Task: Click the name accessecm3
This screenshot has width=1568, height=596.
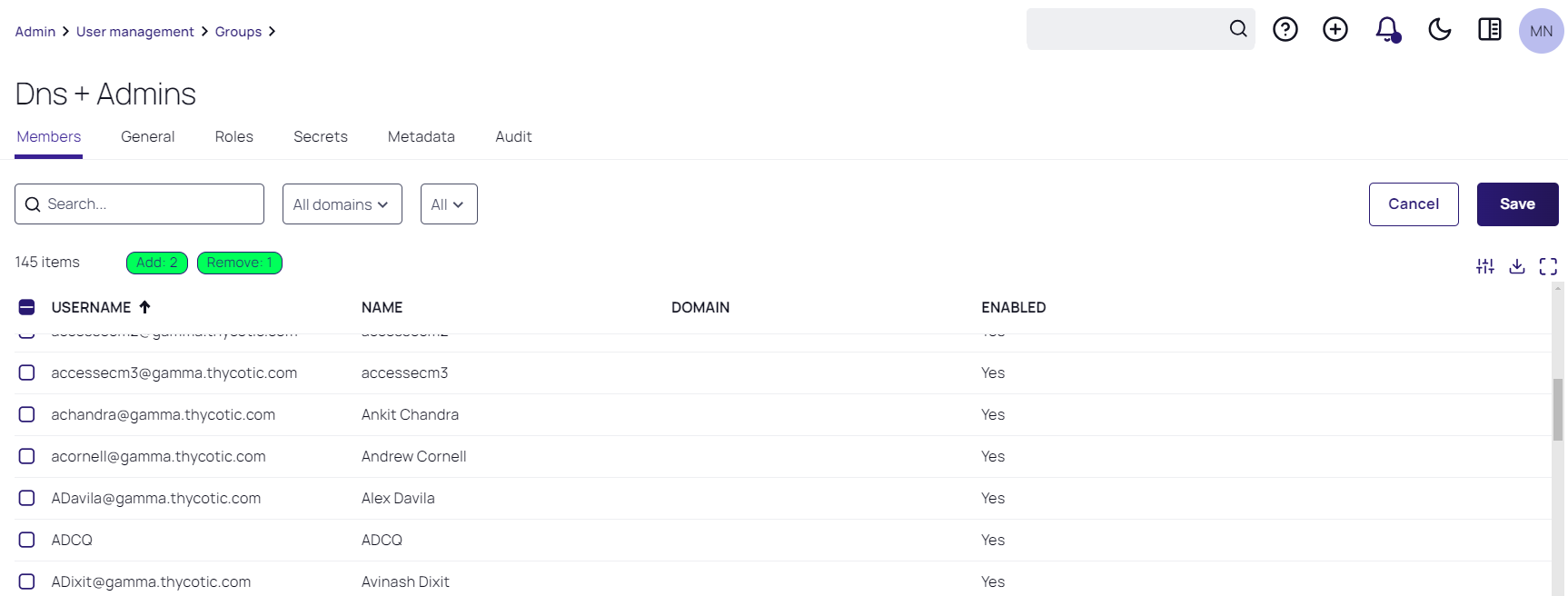Action: (404, 372)
